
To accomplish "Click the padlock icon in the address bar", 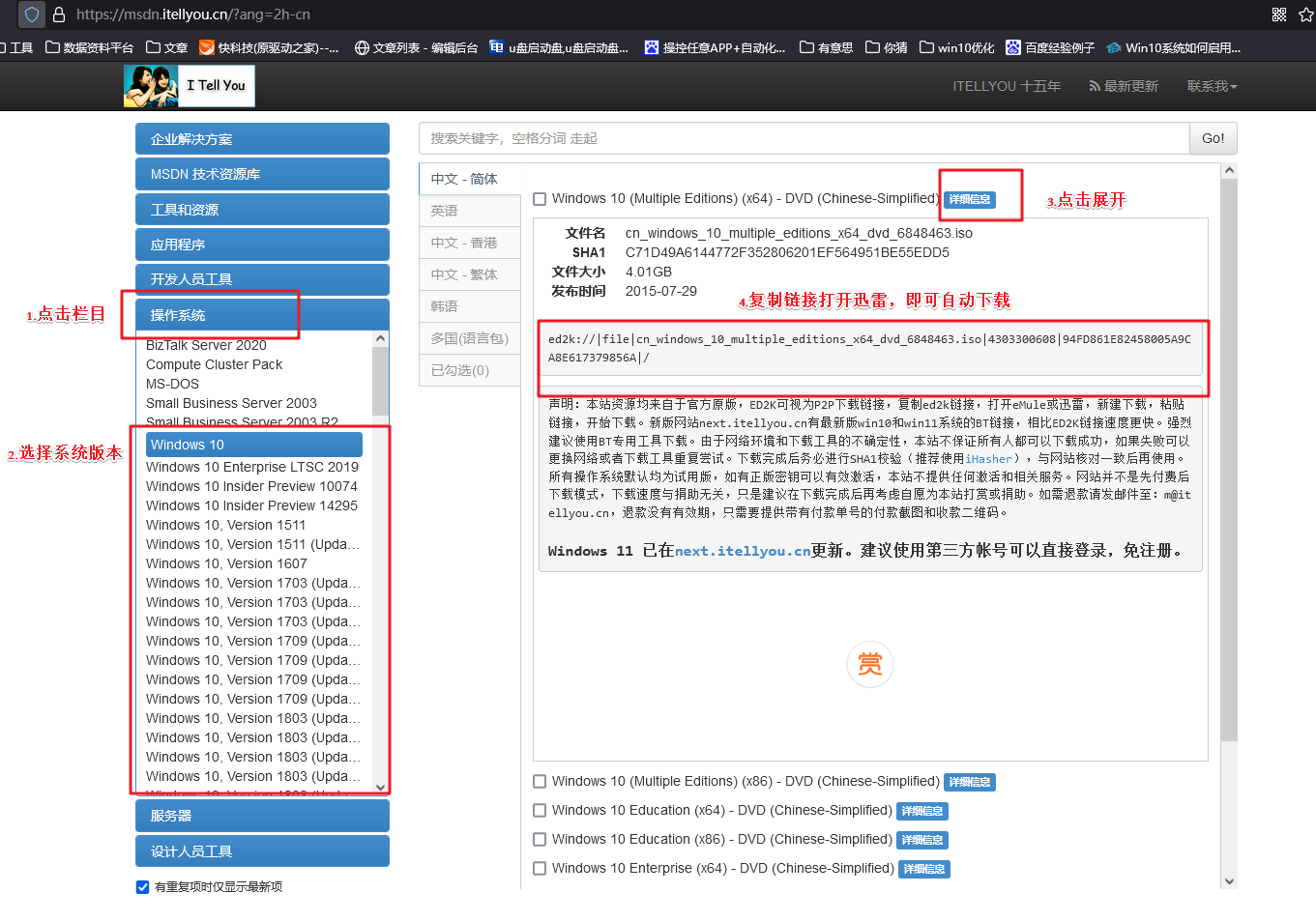I will 61,14.
